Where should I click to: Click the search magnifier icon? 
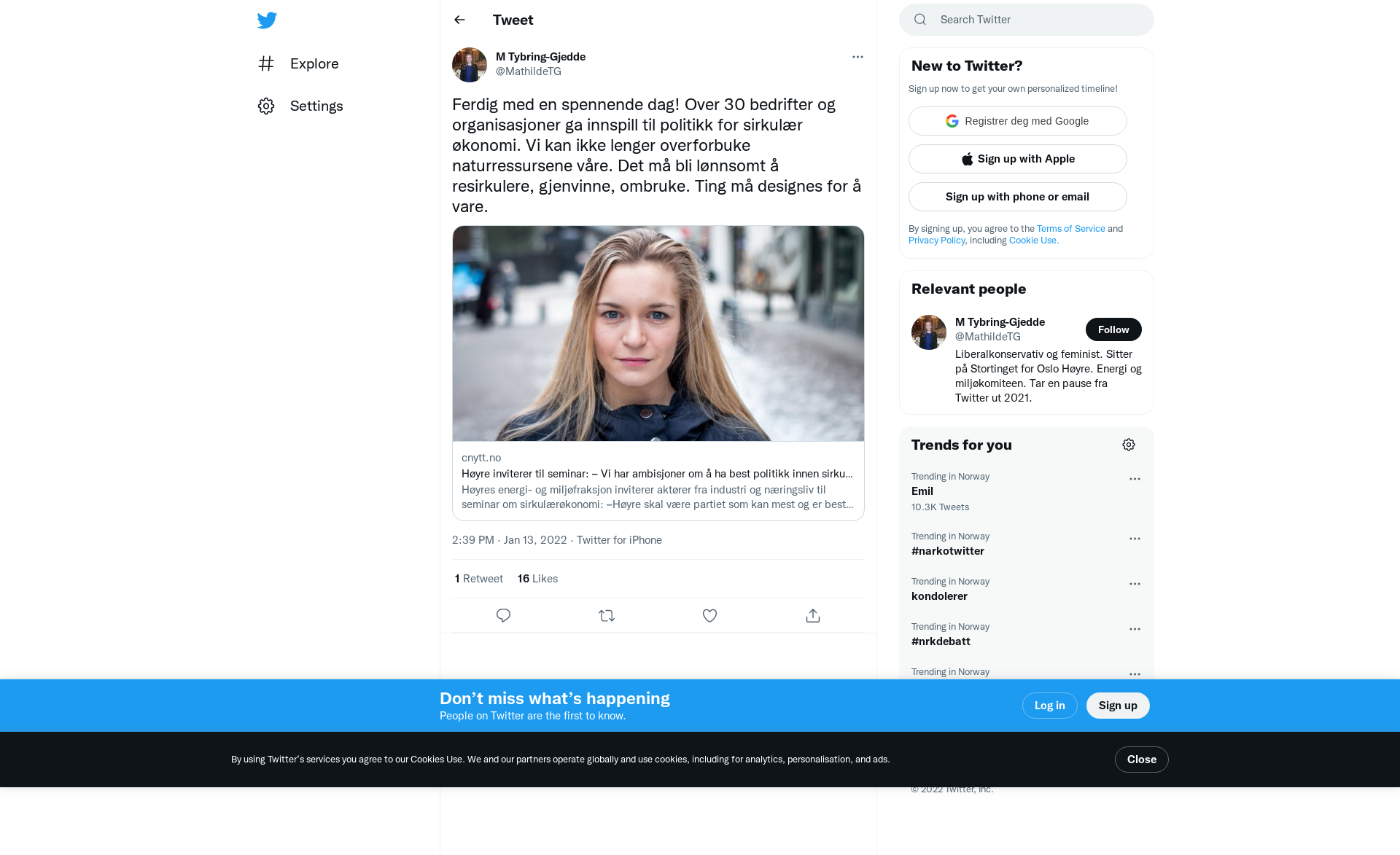point(920,20)
